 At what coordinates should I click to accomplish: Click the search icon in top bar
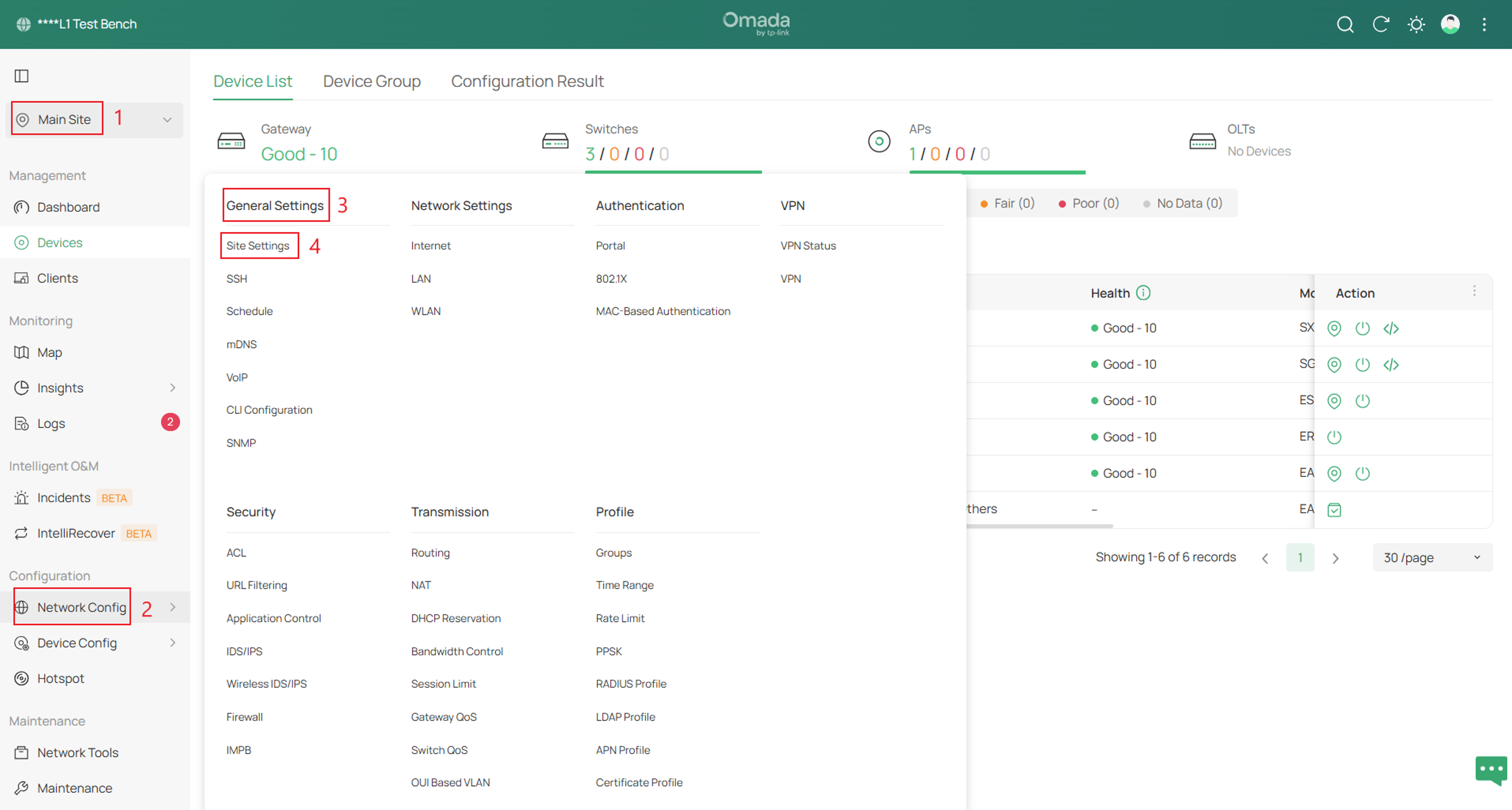tap(1345, 24)
